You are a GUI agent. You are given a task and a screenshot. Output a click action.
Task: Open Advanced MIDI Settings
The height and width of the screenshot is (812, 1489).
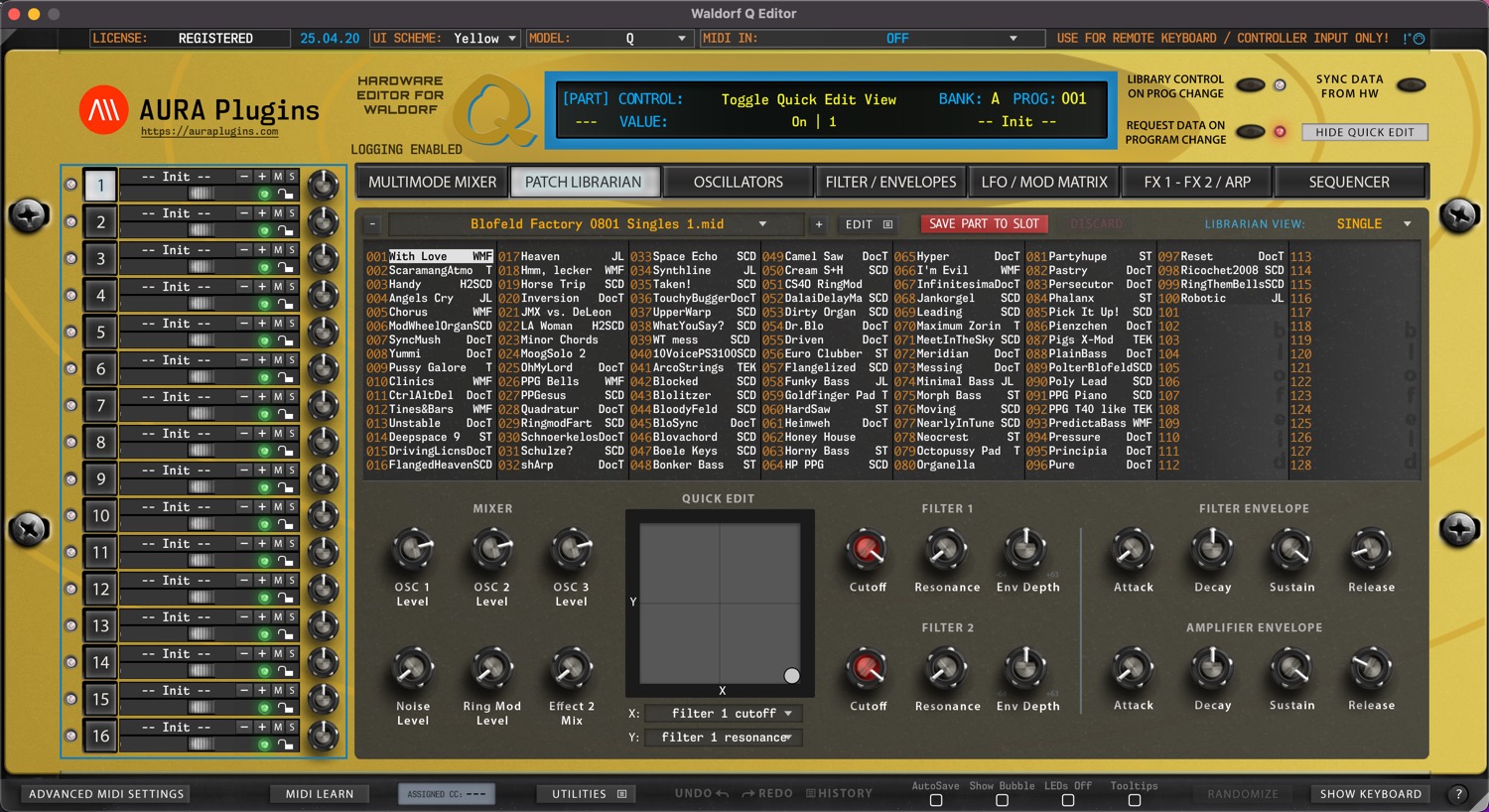(x=106, y=794)
